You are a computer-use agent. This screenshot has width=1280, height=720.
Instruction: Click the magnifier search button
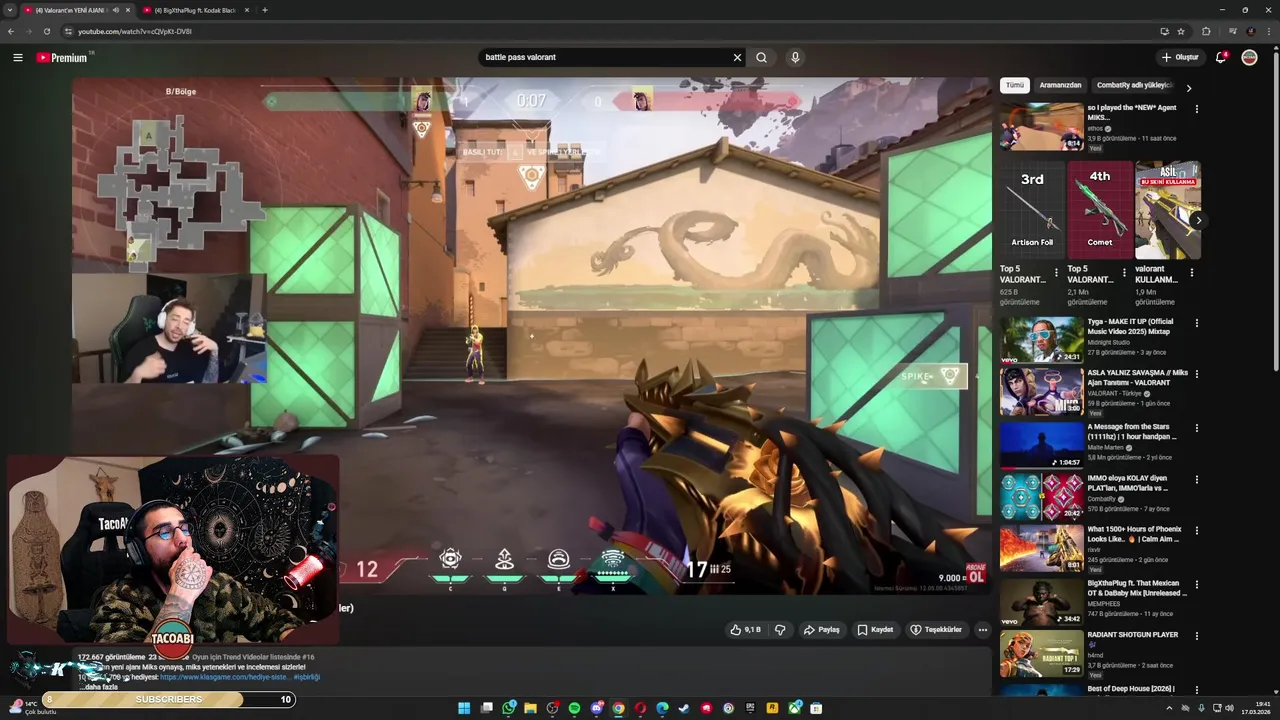[x=762, y=58]
